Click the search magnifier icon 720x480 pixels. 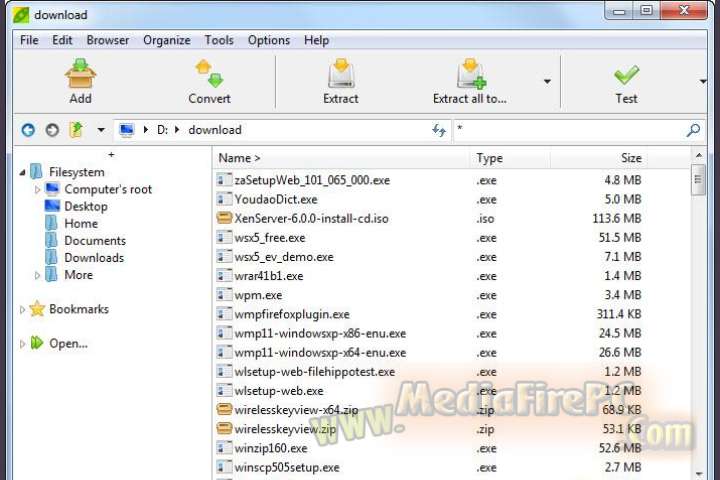[x=693, y=130]
